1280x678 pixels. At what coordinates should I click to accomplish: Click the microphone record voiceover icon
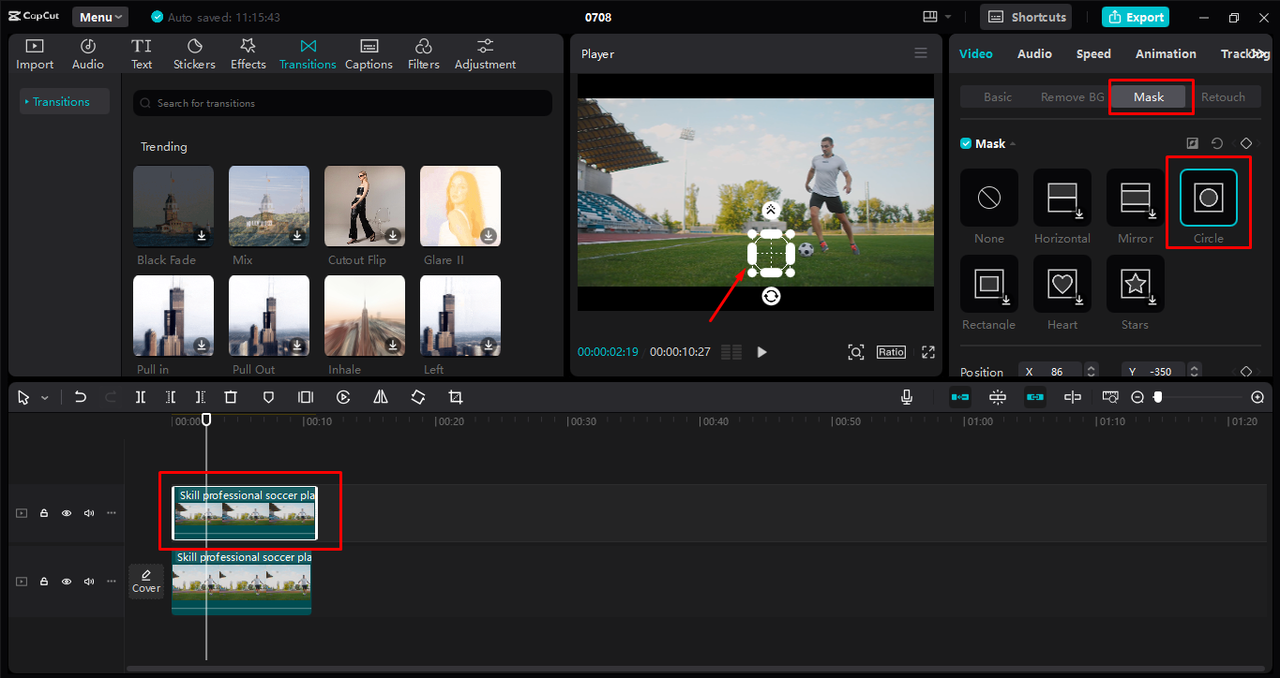click(x=907, y=397)
